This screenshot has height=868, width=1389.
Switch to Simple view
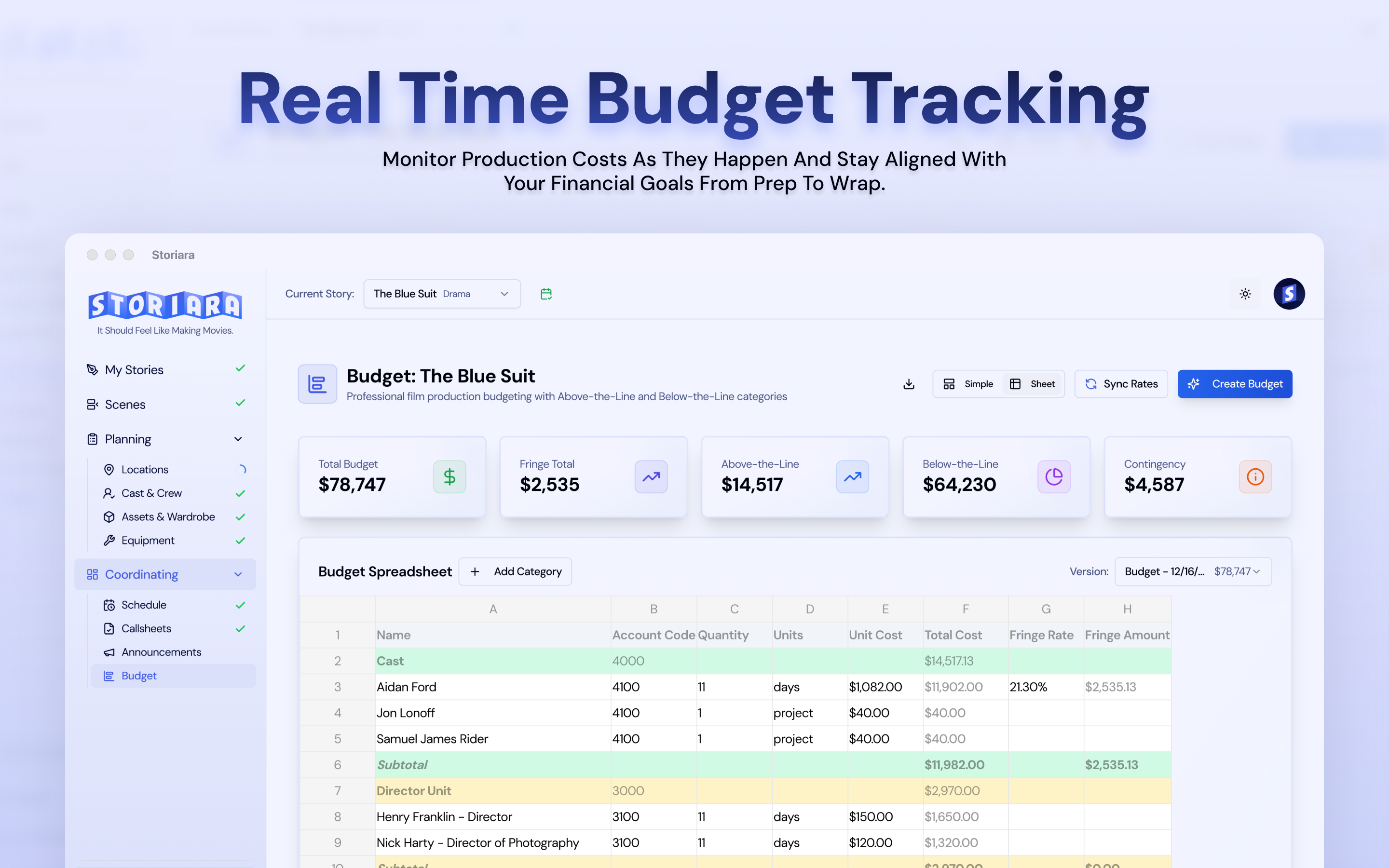tap(968, 384)
